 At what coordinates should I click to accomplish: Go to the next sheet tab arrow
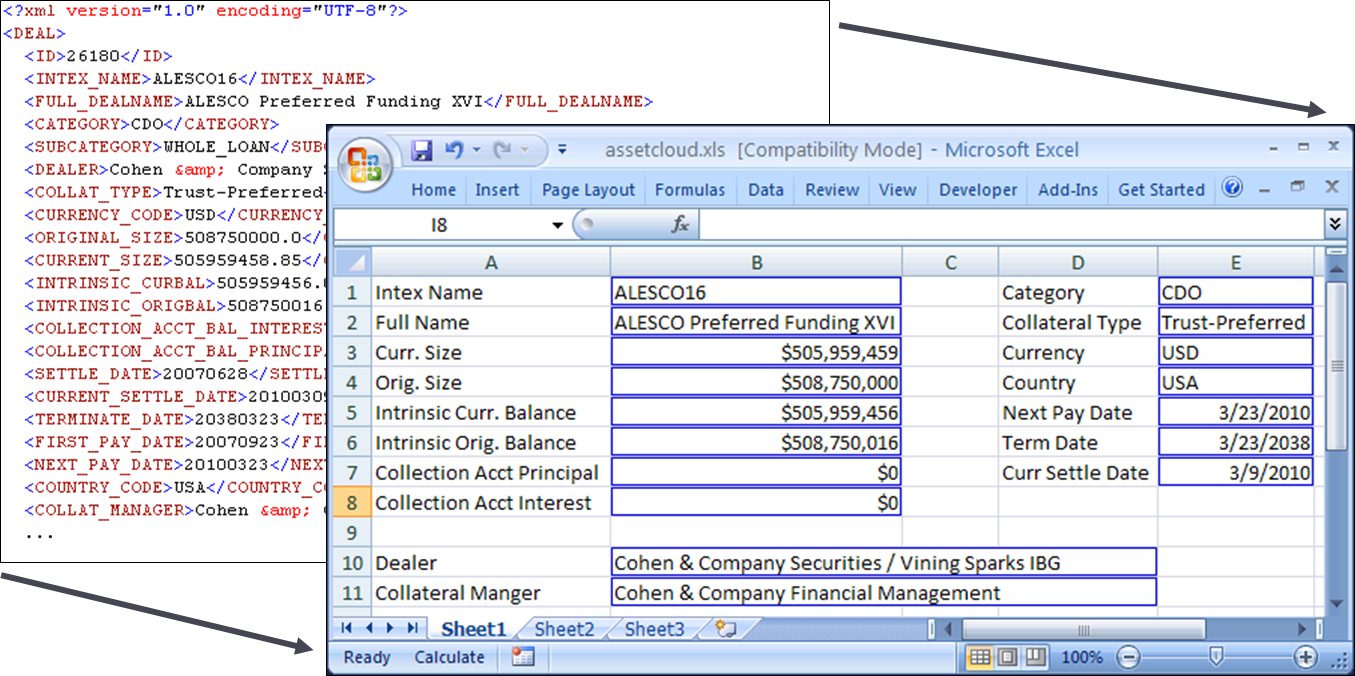click(x=391, y=629)
